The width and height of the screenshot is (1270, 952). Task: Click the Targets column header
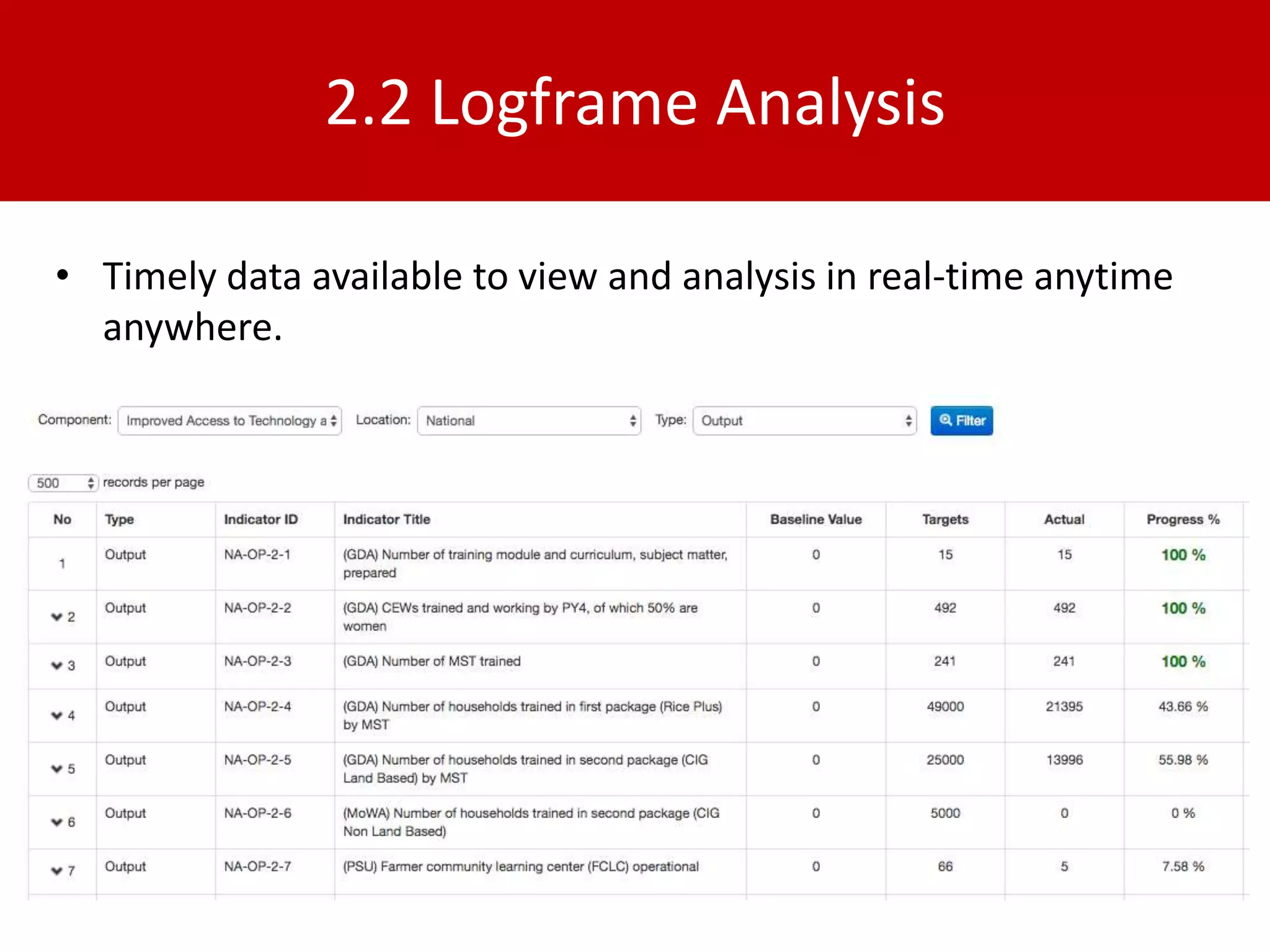pos(944,519)
